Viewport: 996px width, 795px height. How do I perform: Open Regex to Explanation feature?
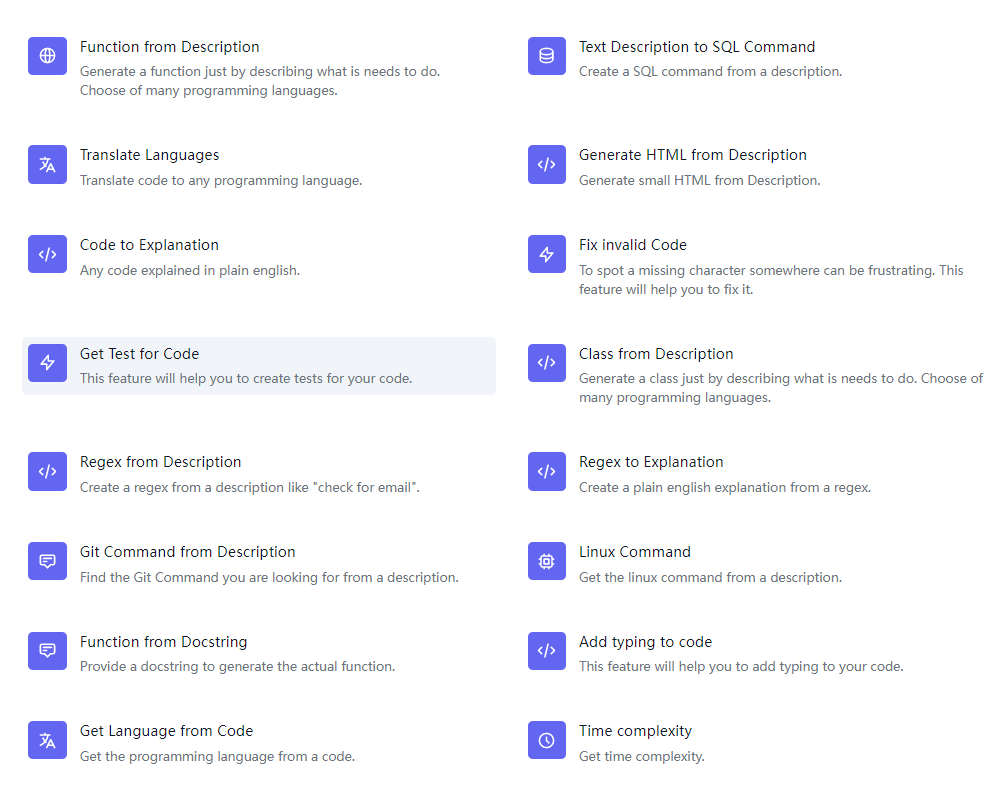651,462
